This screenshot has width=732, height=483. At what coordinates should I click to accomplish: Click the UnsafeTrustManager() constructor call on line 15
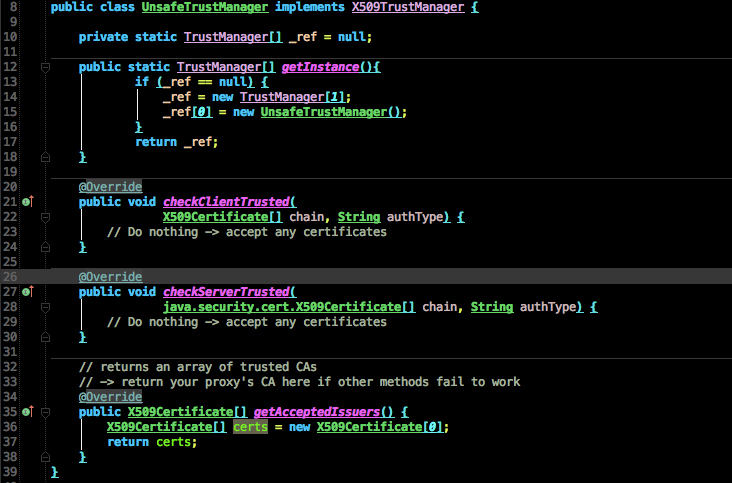331,112
